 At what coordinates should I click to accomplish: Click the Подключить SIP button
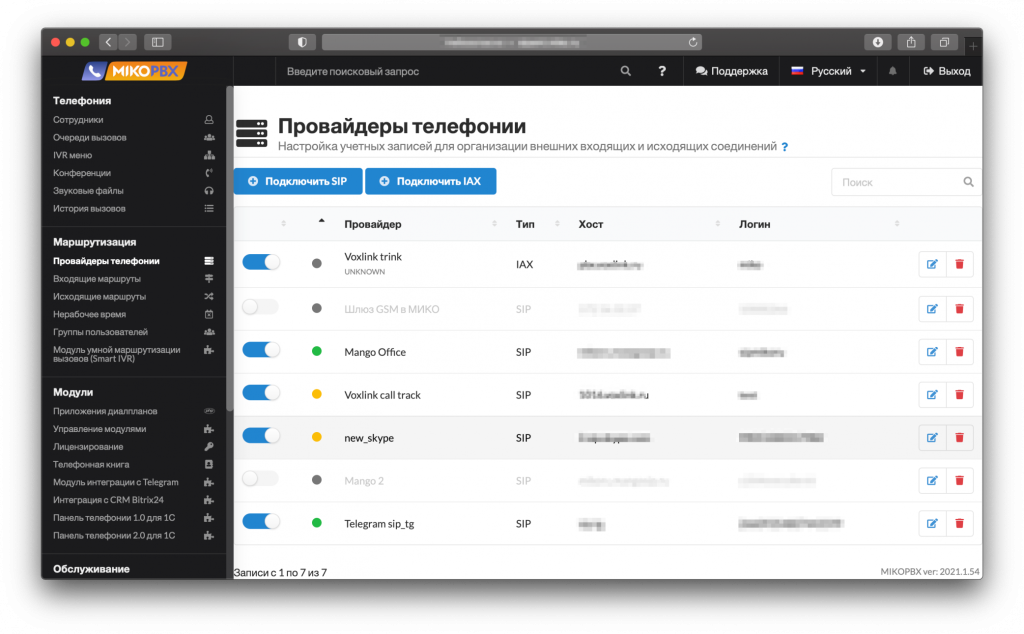click(x=297, y=181)
